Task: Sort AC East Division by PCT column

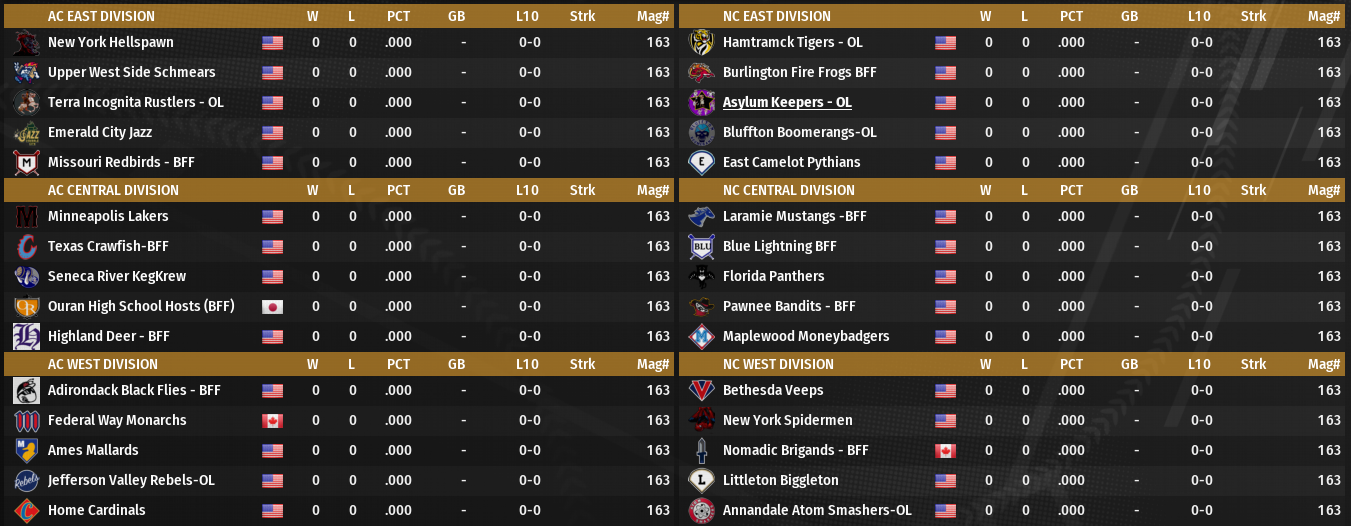Action: [x=398, y=16]
